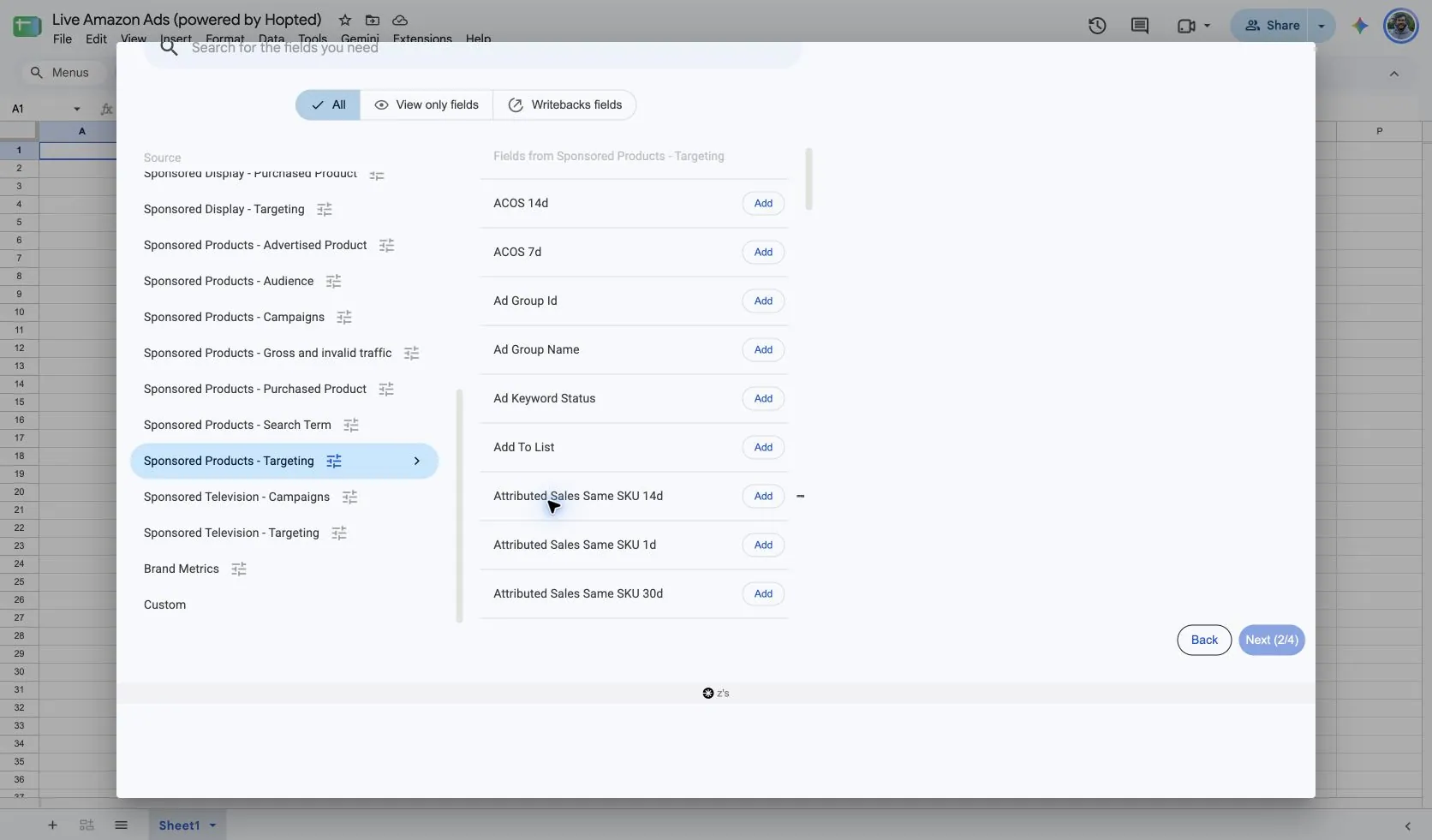Open filter settings for Sponsored Products - Targeting

[x=334, y=461]
